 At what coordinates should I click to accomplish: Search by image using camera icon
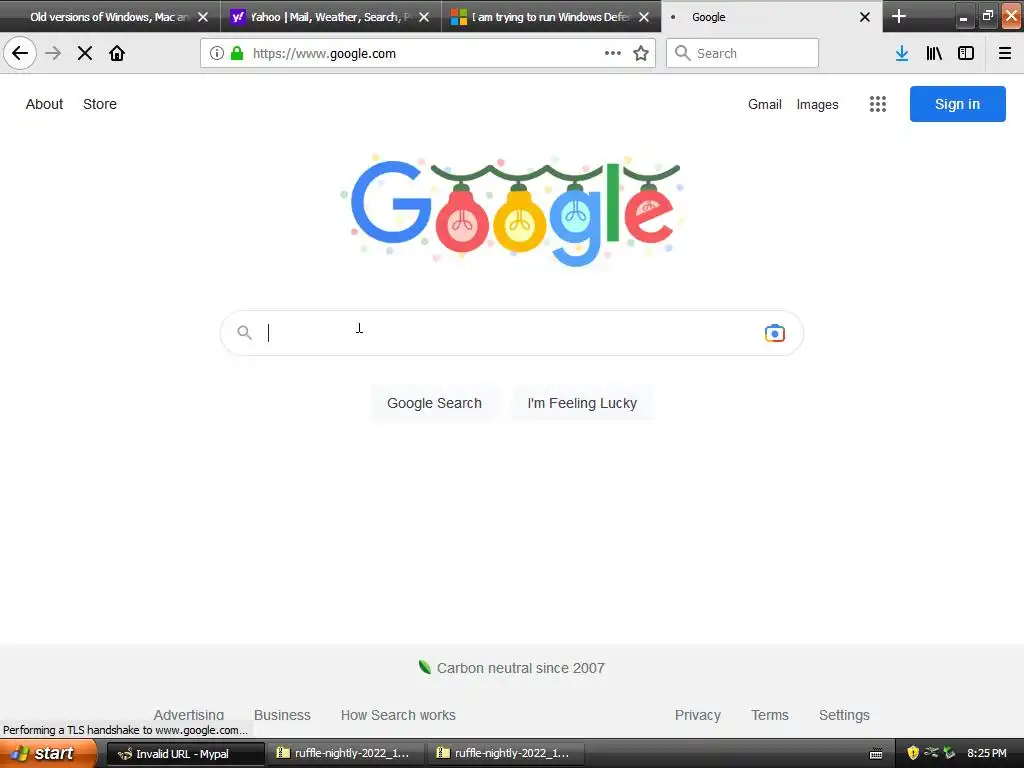pos(775,333)
